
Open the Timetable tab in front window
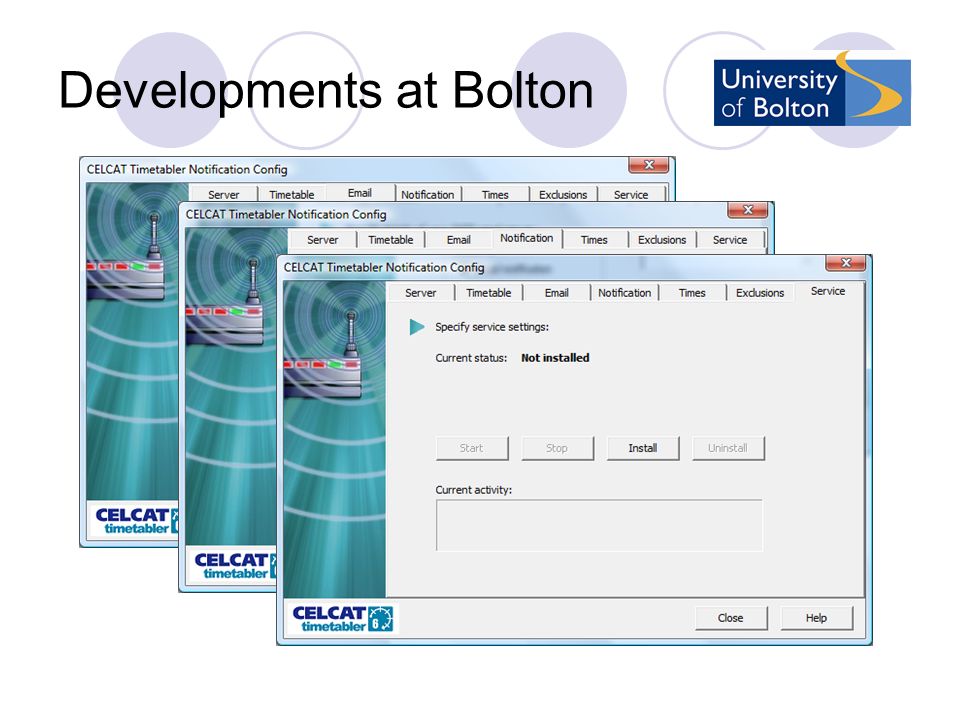pyautogui.click(x=489, y=293)
